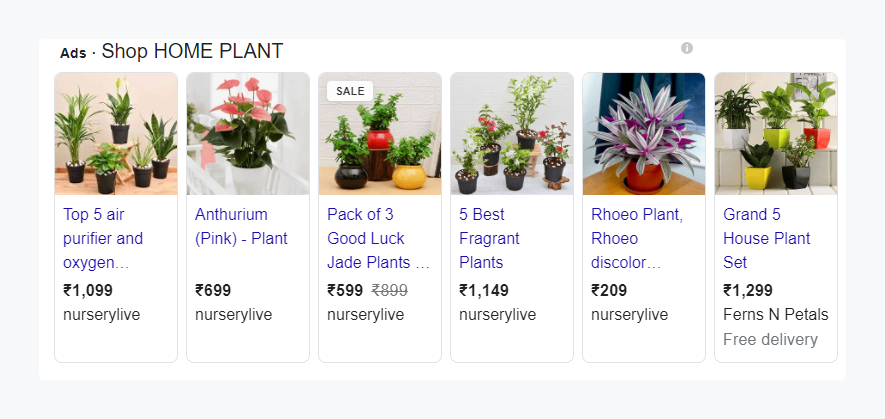885x419 pixels.
Task: Open the Rhoeo plant product image
Action: click(x=644, y=134)
